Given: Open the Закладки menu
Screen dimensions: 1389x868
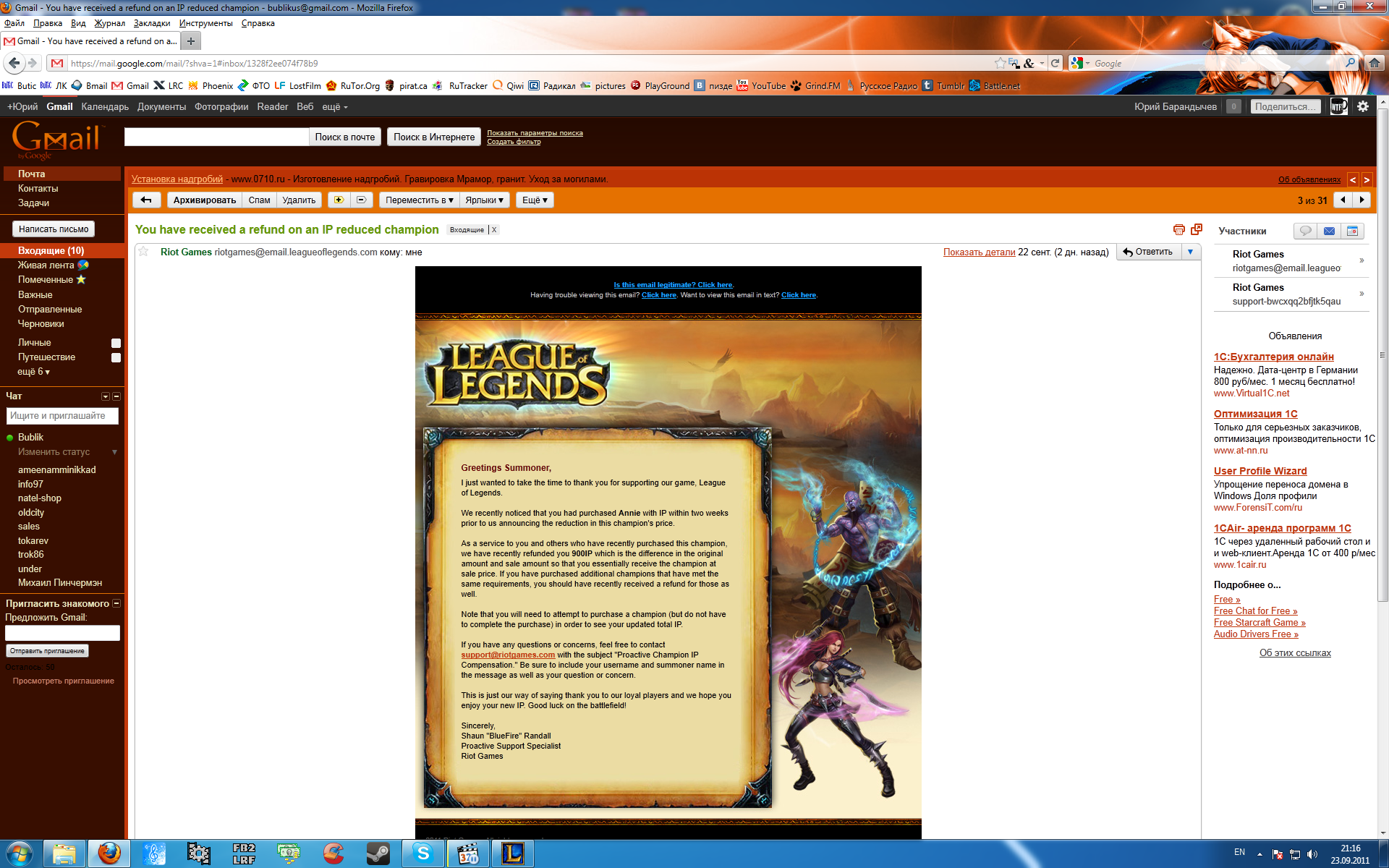Looking at the screenshot, I should tap(152, 23).
